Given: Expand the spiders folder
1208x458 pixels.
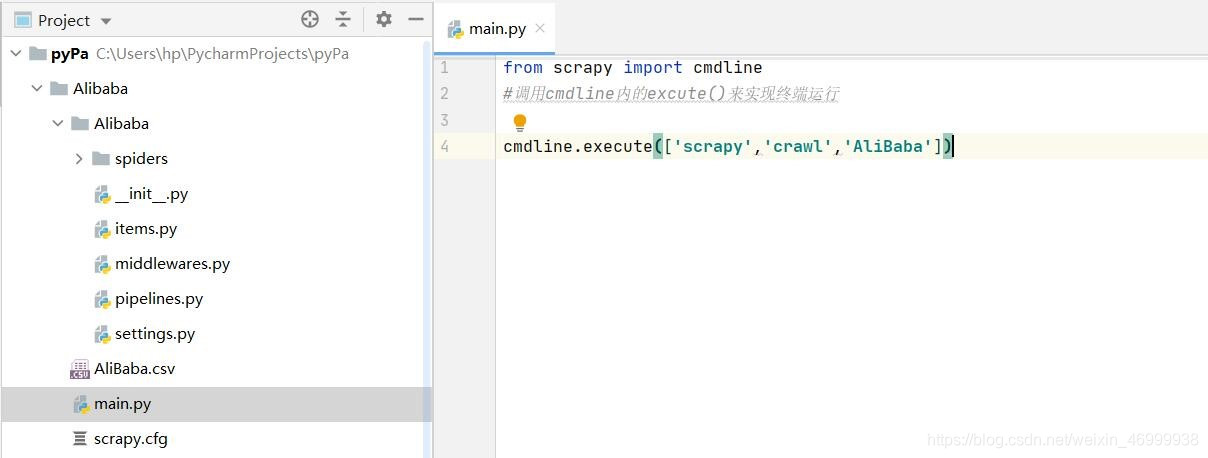Looking at the screenshot, I should coord(79,159).
